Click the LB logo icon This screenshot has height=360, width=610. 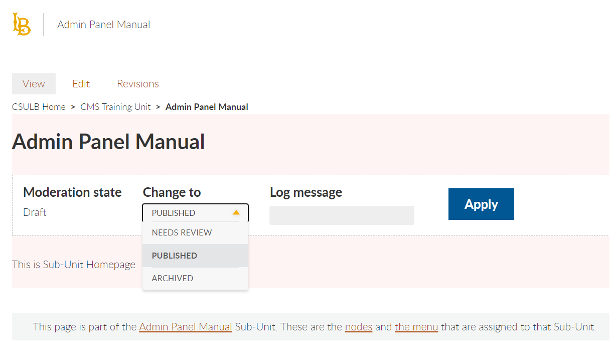[x=21, y=24]
